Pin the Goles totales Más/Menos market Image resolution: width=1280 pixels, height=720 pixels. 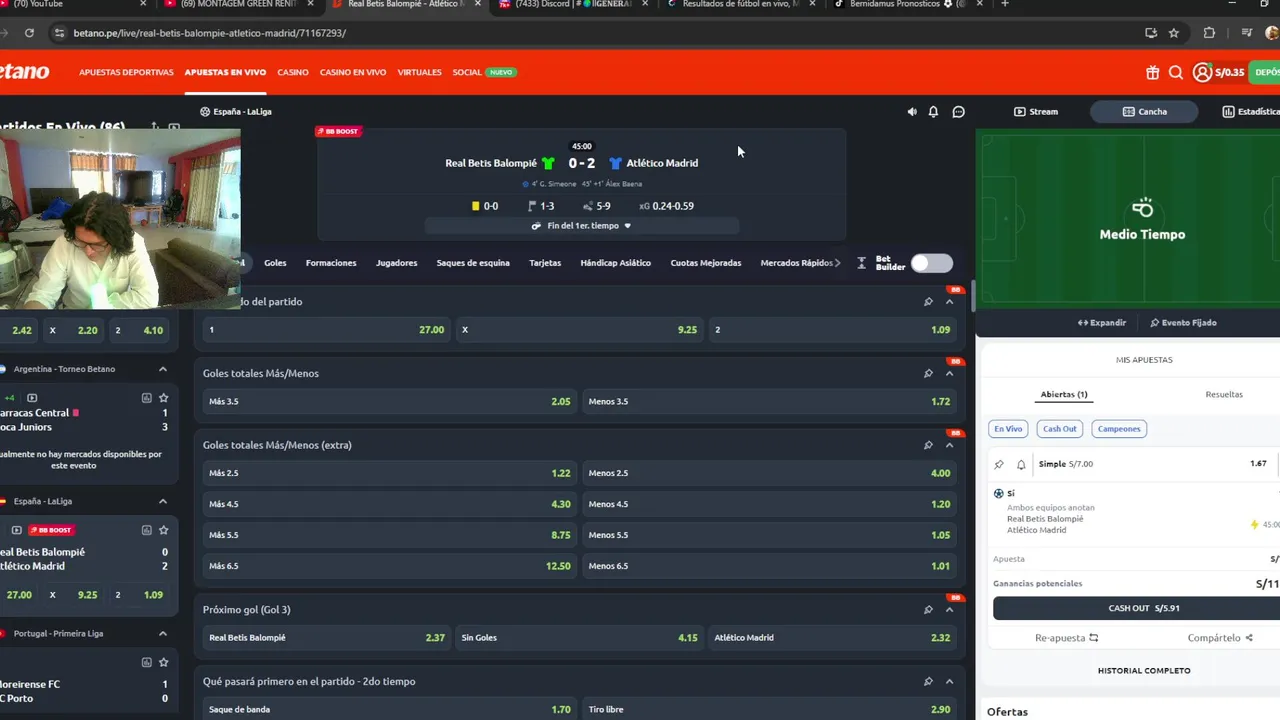(x=928, y=373)
